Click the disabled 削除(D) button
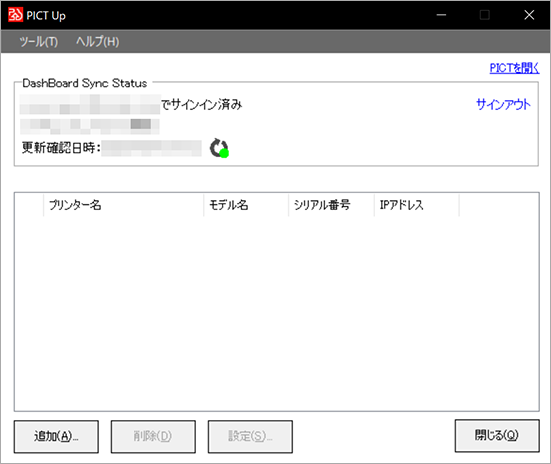 [x=153, y=436]
